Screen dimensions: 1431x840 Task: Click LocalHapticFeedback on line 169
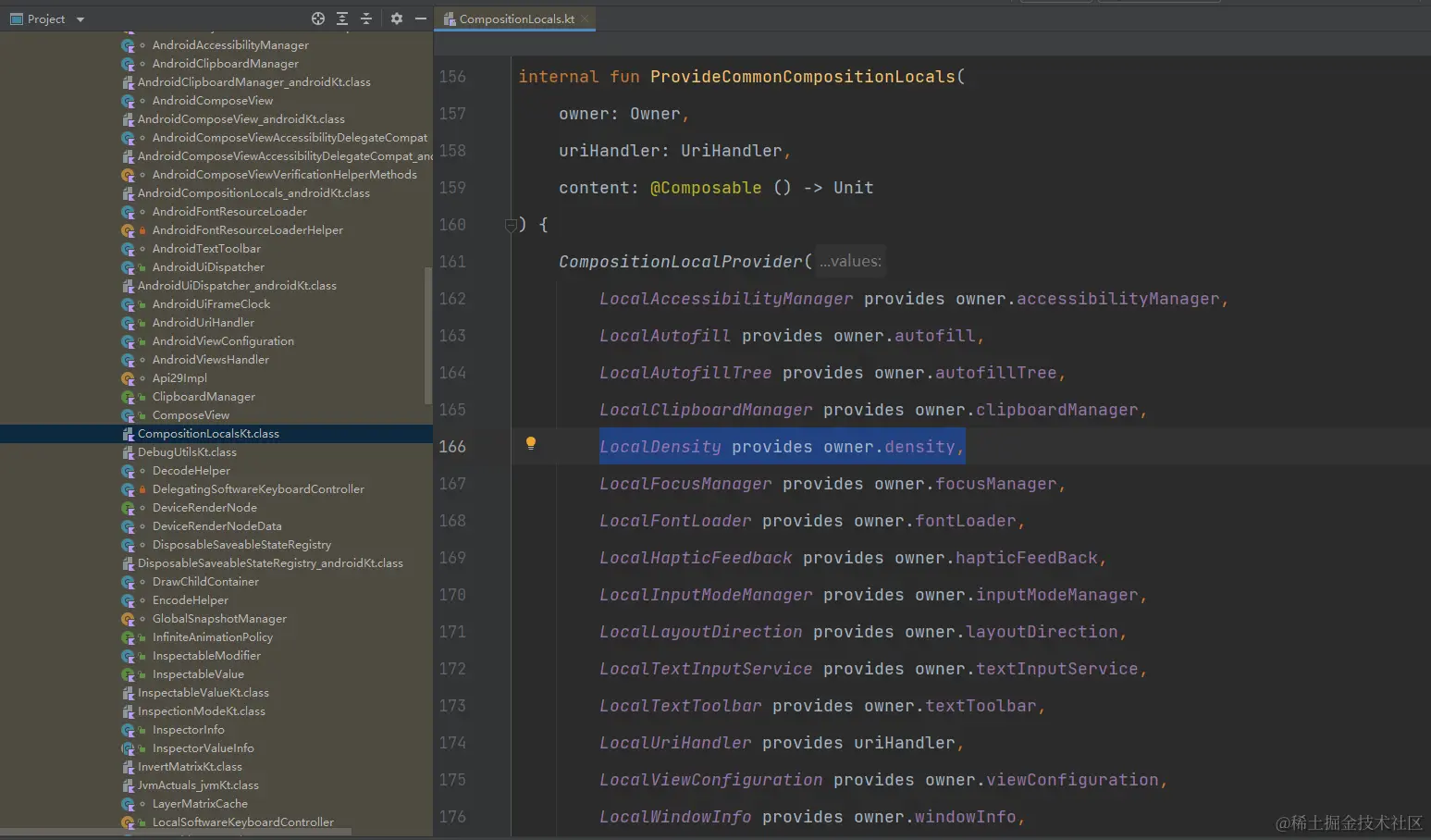[x=696, y=558]
